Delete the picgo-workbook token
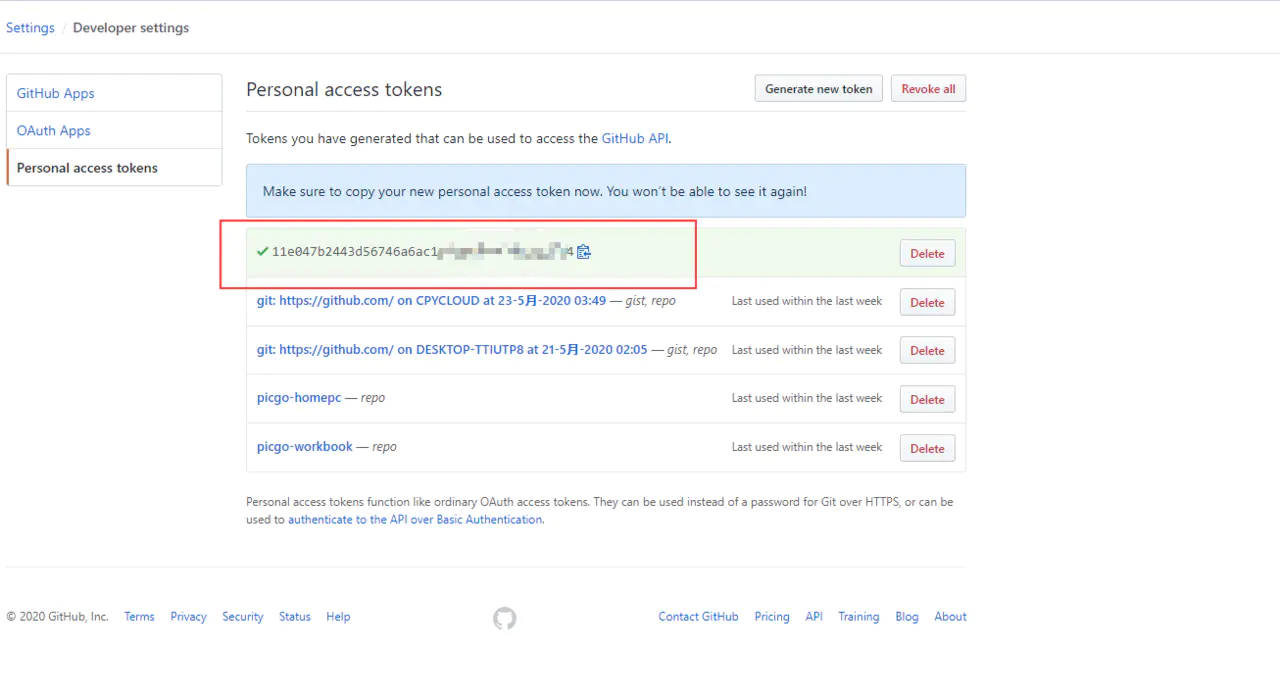The height and width of the screenshot is (698, 1280). (927, 448)
